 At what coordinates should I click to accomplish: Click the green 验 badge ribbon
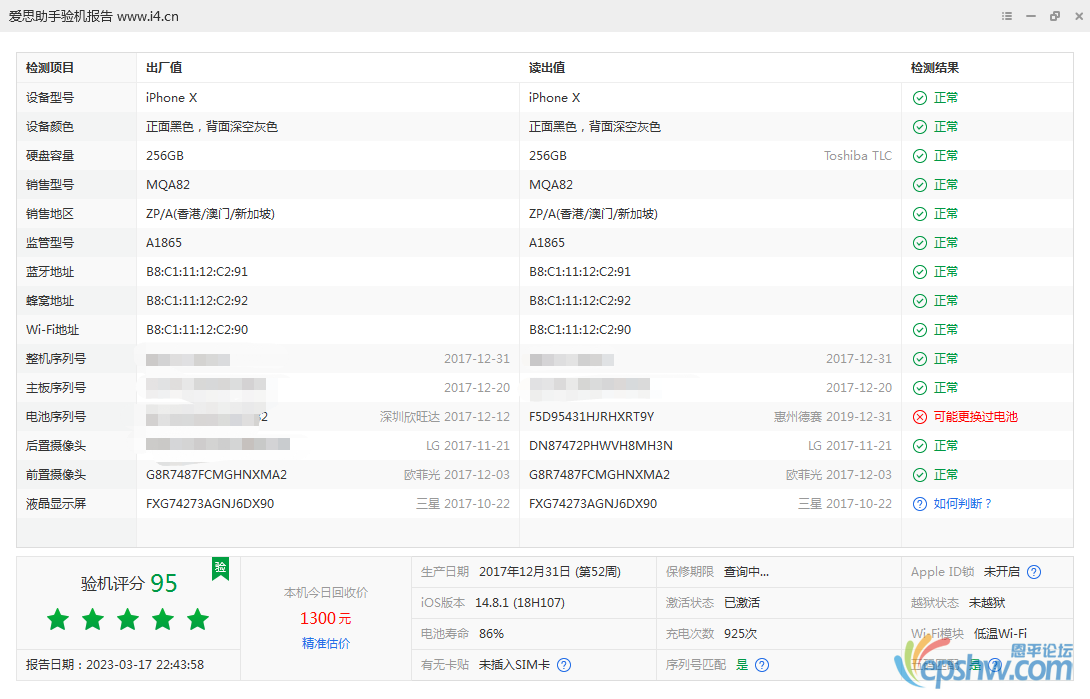[x=220, y=568]
